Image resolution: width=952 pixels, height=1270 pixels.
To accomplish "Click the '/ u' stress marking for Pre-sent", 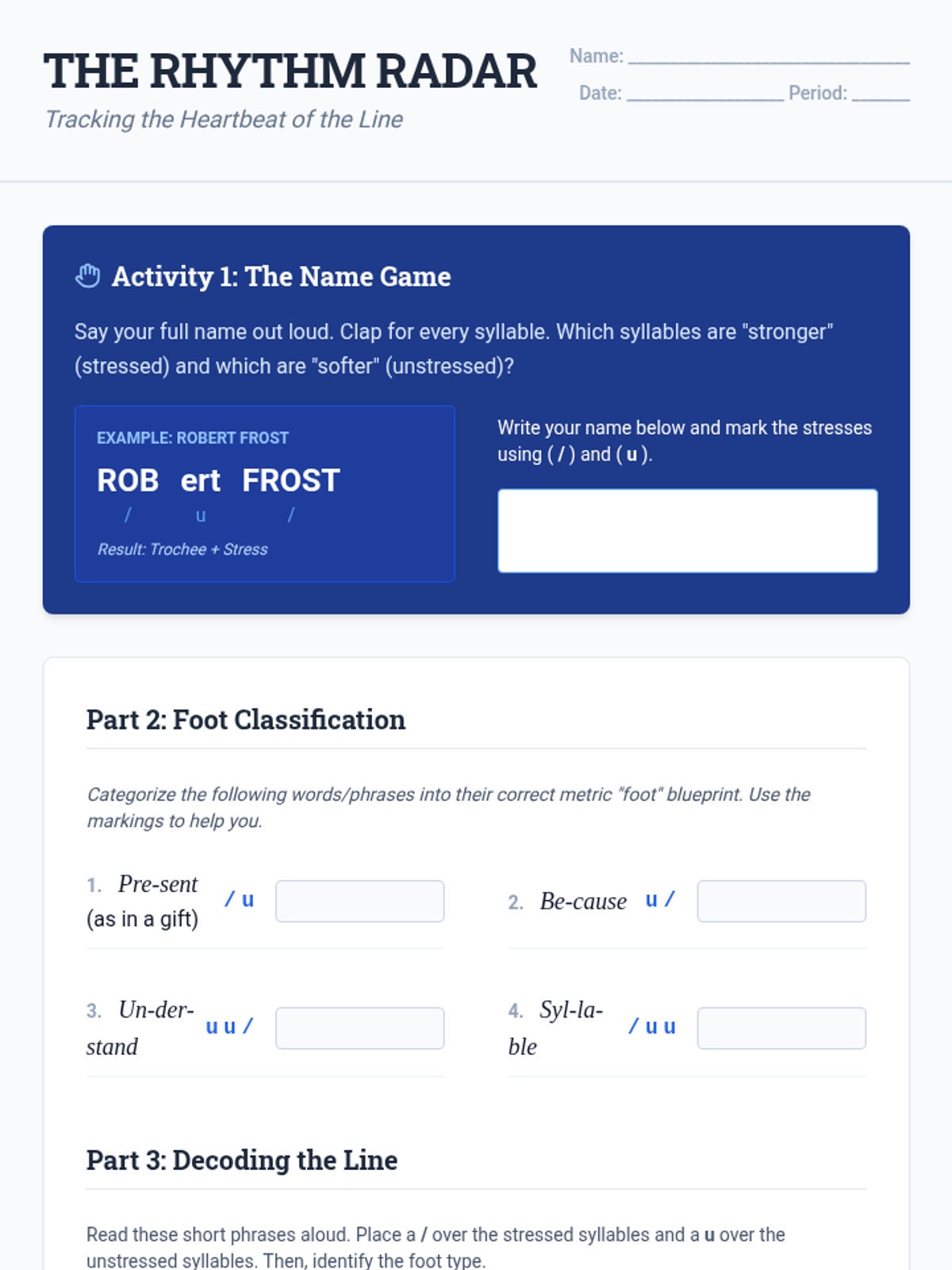I will (x=239, y=899).
